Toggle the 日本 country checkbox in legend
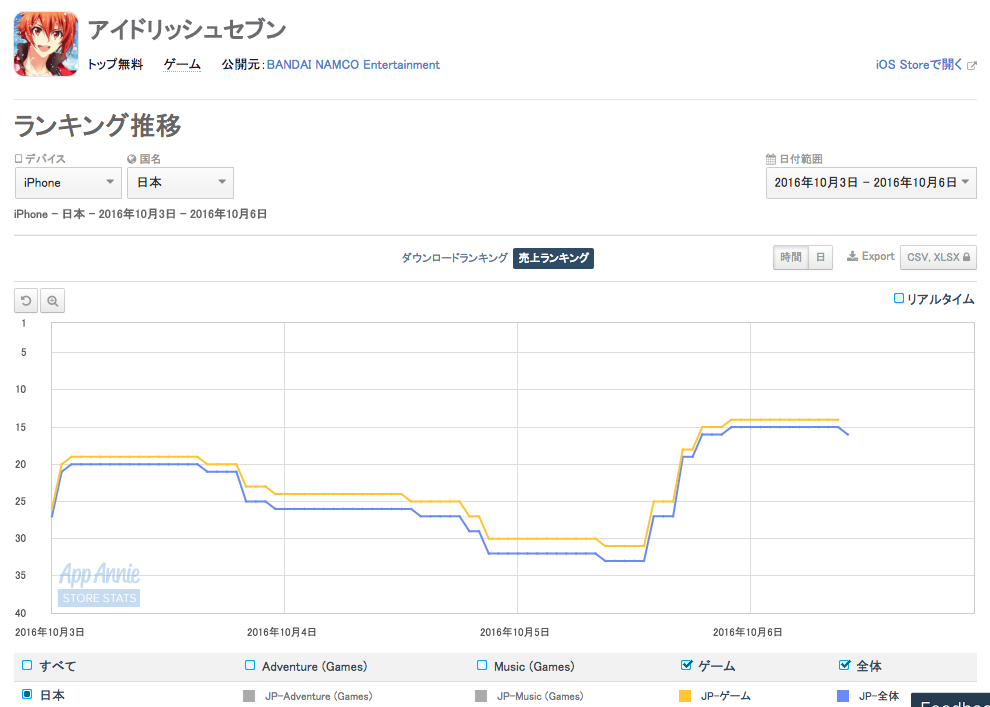990x707 pixels. [x=27, y=694]
